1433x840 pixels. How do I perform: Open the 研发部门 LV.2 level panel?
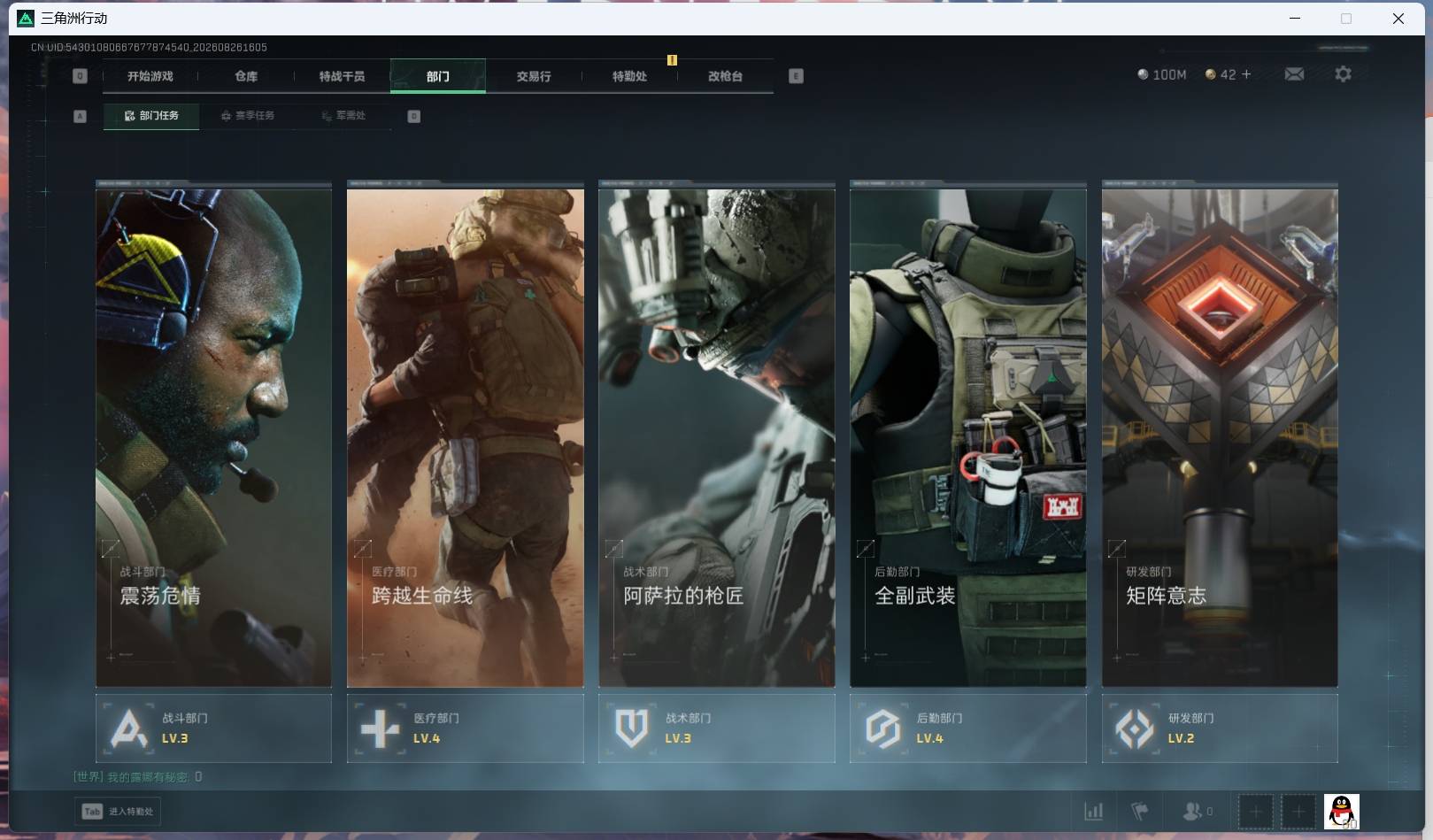click(x=1220, y=728)
